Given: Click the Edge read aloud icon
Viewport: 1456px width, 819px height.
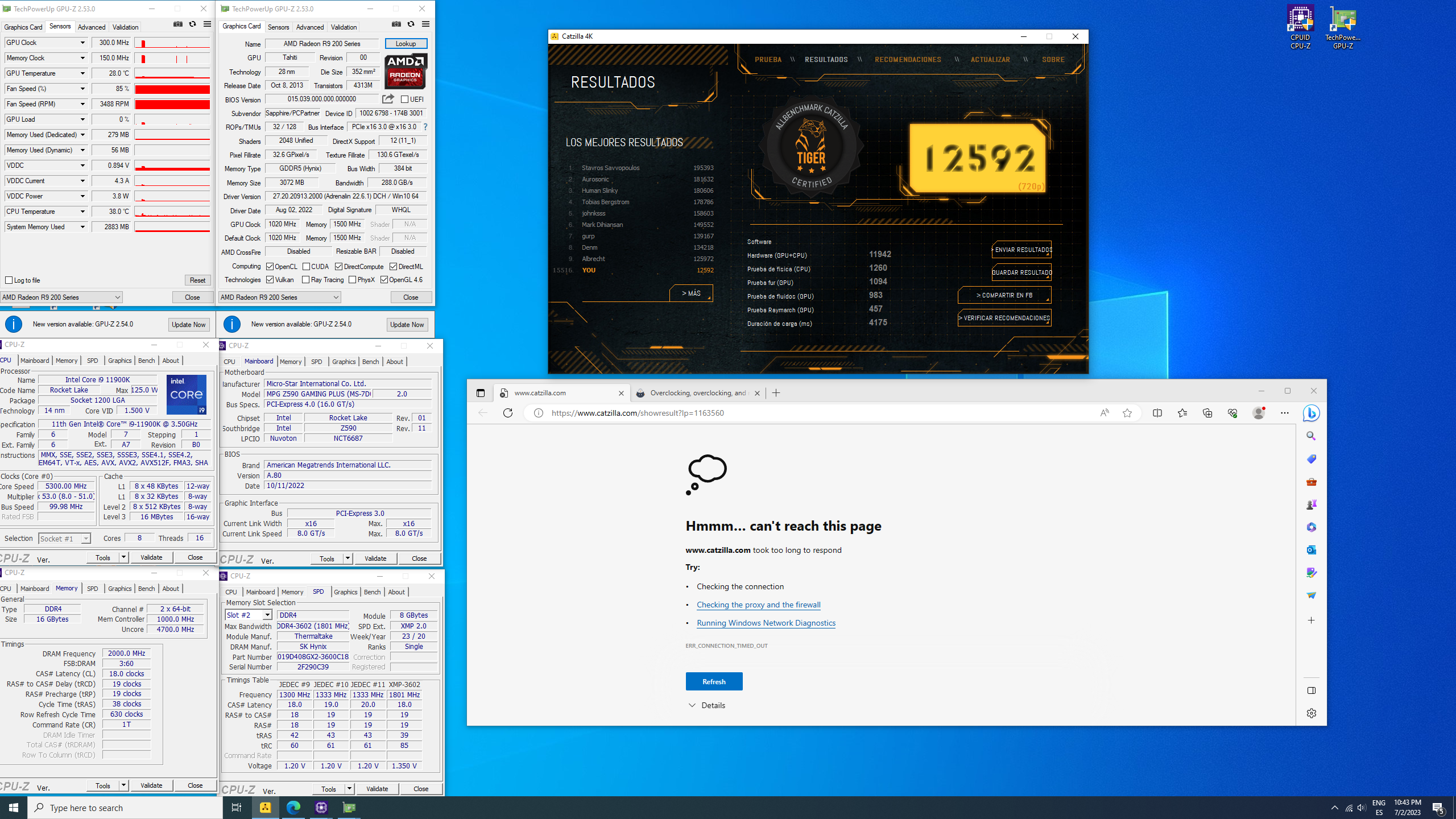Looking at the screenshot, I should 1105,413.
